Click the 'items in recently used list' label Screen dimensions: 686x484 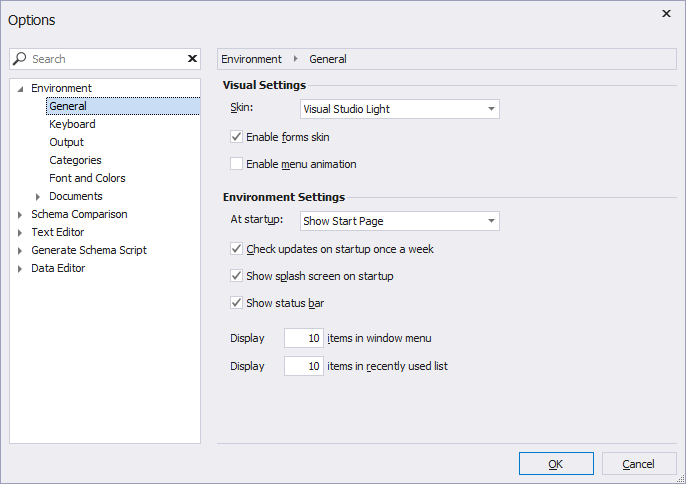(x=387, y=366)
